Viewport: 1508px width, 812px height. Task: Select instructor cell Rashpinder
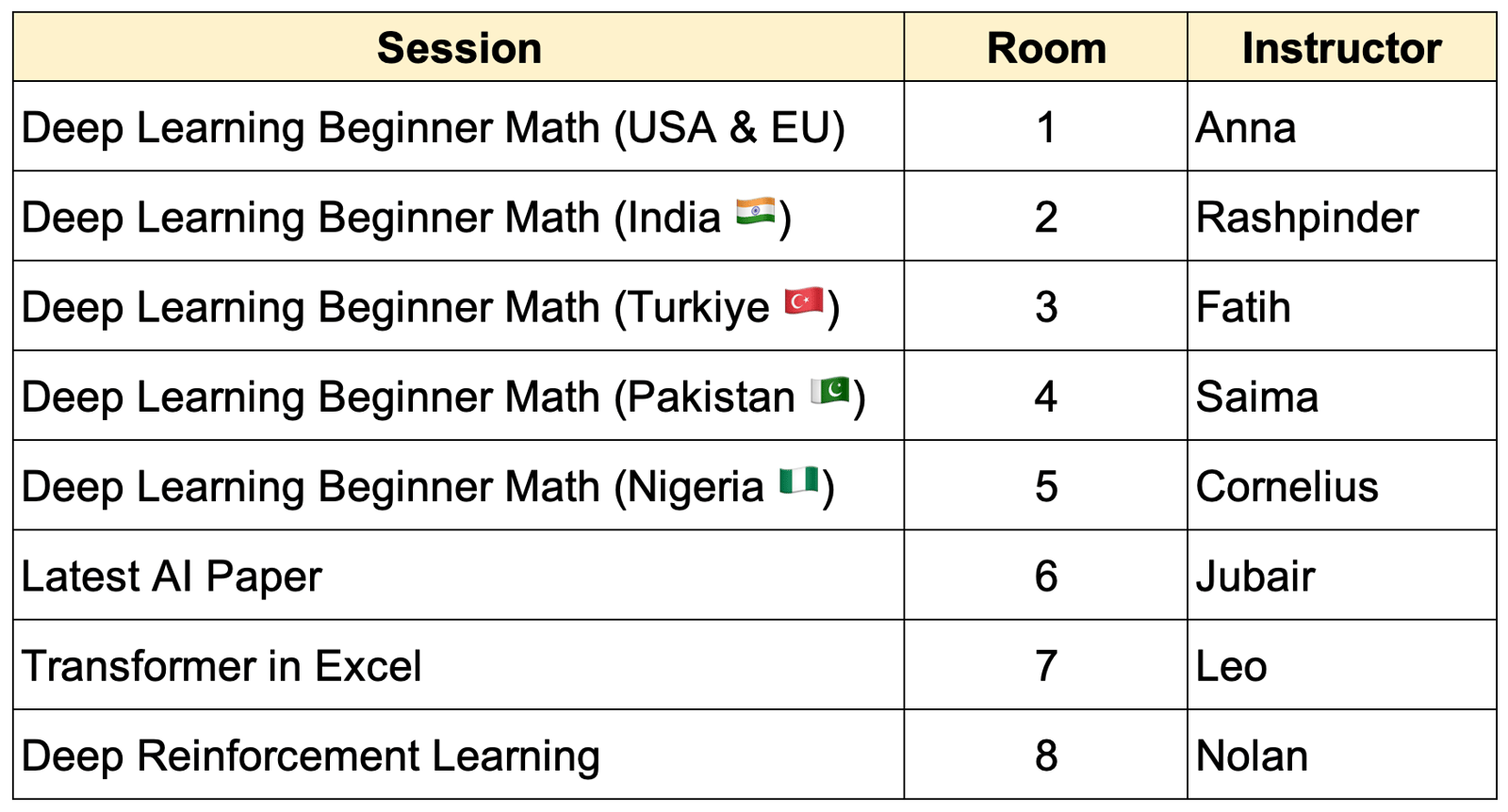1342,217
